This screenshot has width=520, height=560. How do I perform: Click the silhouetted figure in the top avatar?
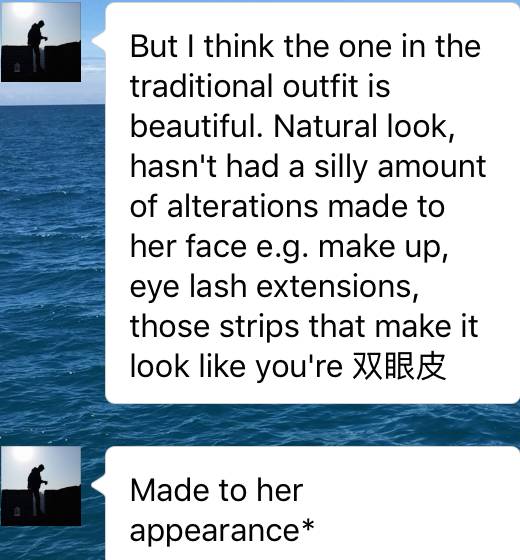[37, 43]
